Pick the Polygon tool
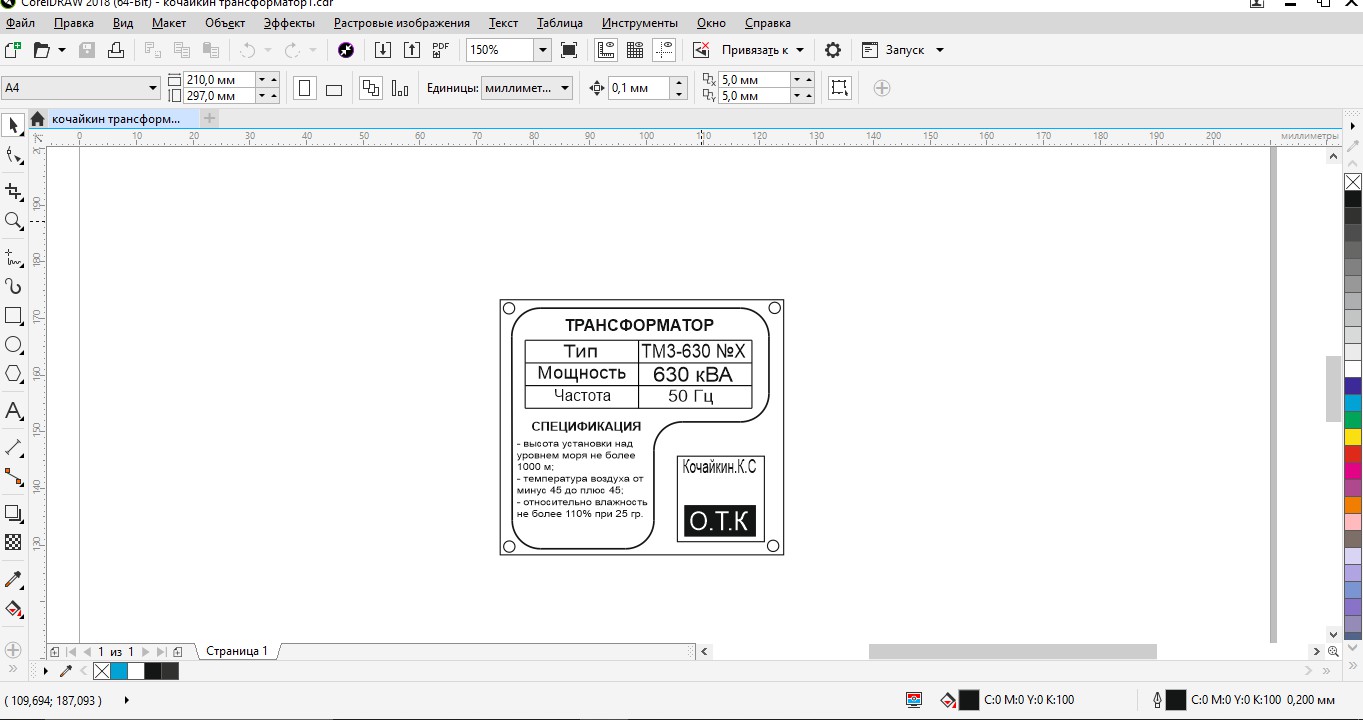This screenshot has height=720, width=1363. pyautogui.click(x=14, y=374)
